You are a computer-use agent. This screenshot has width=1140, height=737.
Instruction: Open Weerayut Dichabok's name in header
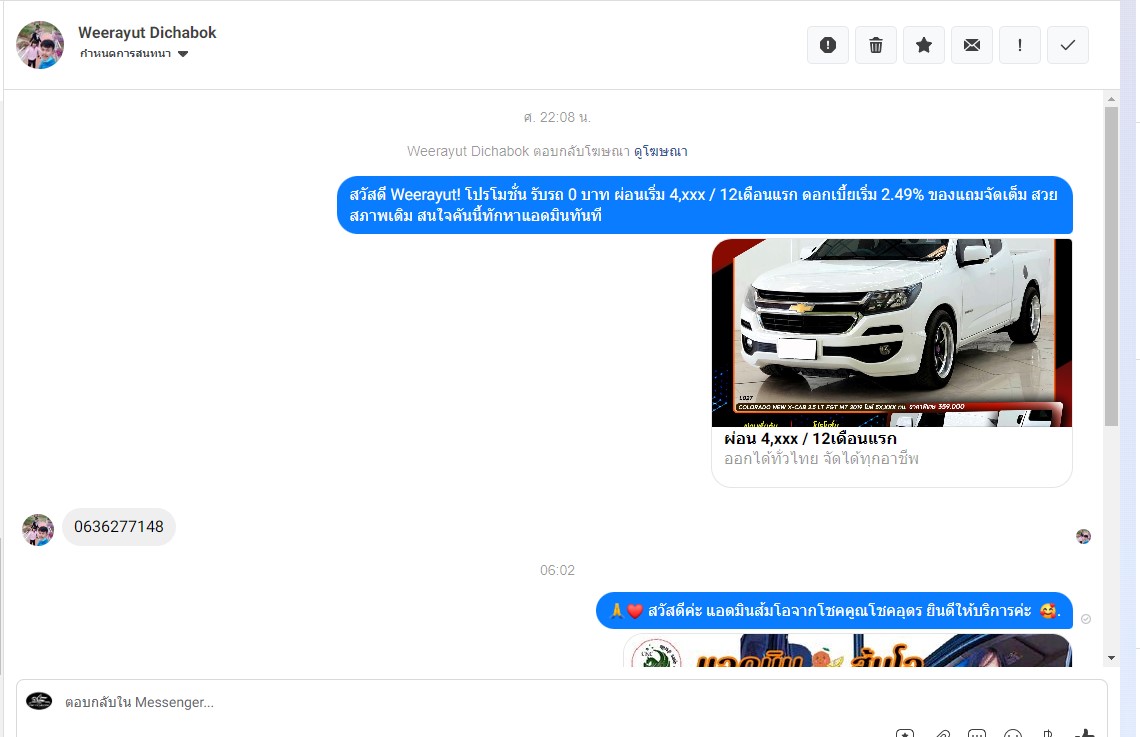tap(147, 32)
